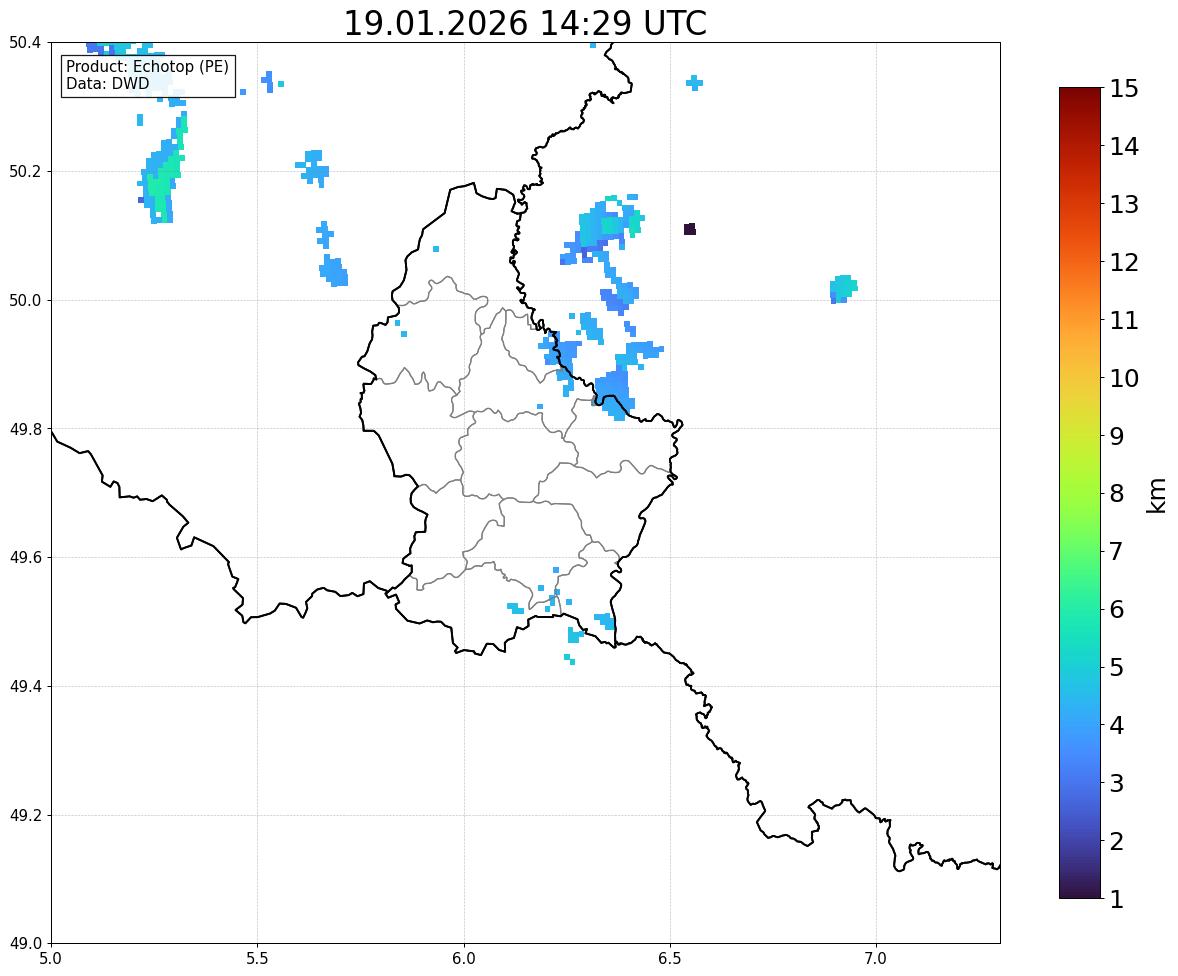Click colorbar tick label 11

(x=1124, y=320)
